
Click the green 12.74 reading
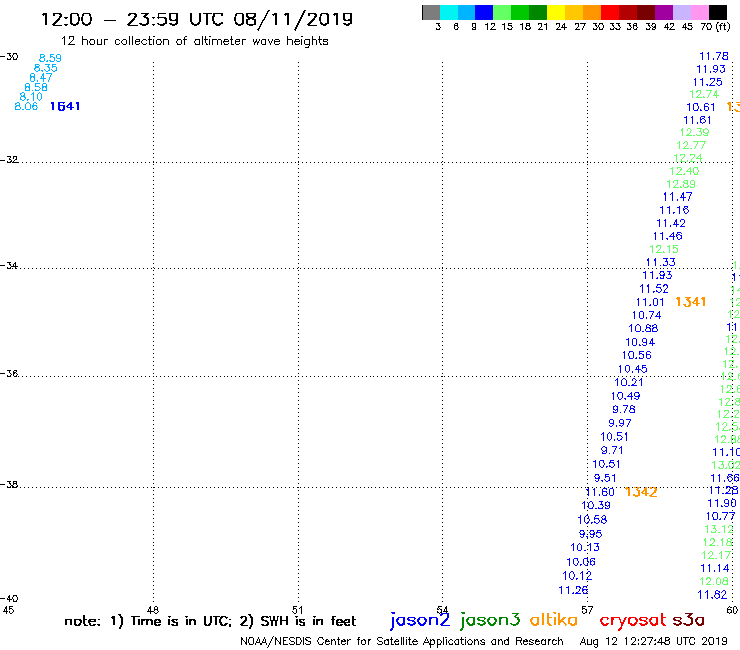click(704, 94)
